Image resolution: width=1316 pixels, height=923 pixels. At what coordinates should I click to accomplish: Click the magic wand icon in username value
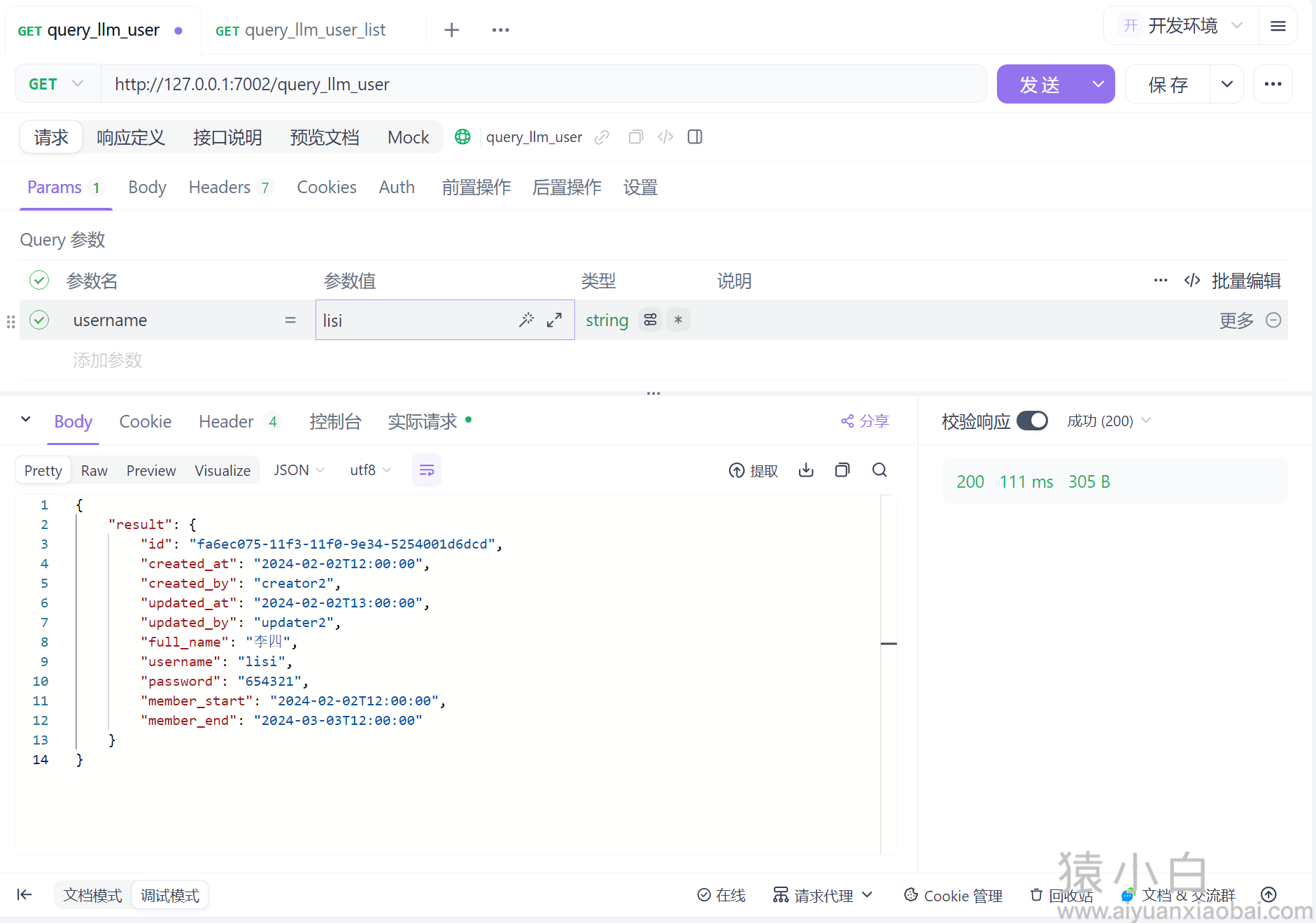[x=526, y=320]
